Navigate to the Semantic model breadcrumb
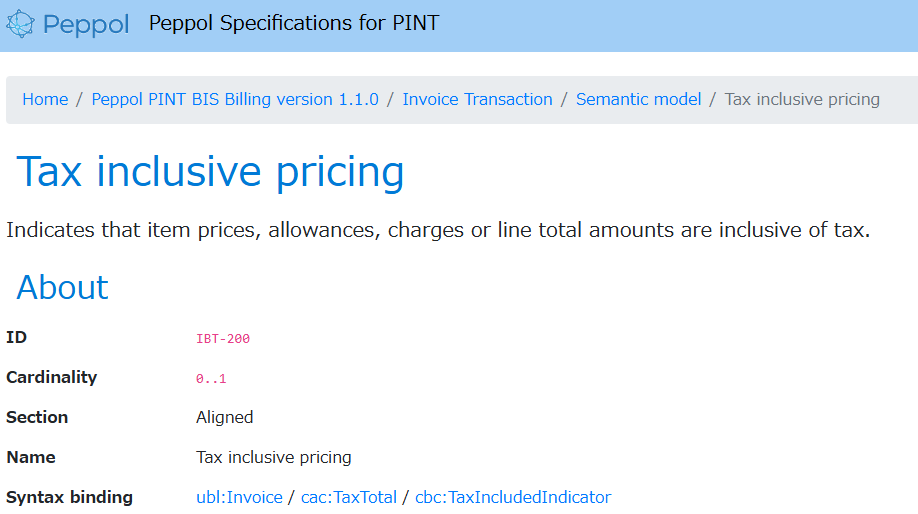The width and height of the screenshot is (918, 514). [x=638, y=100]
